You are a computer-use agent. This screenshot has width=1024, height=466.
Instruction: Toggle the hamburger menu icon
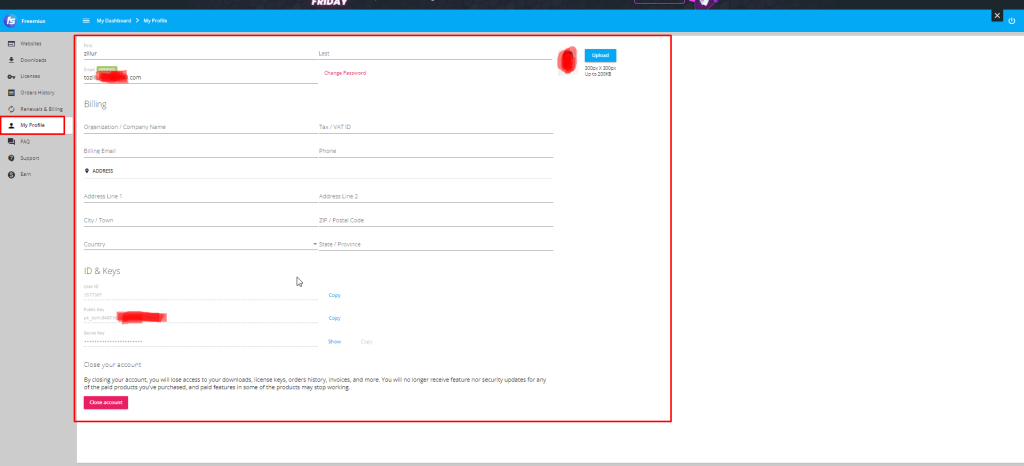[x=86, y=21]
